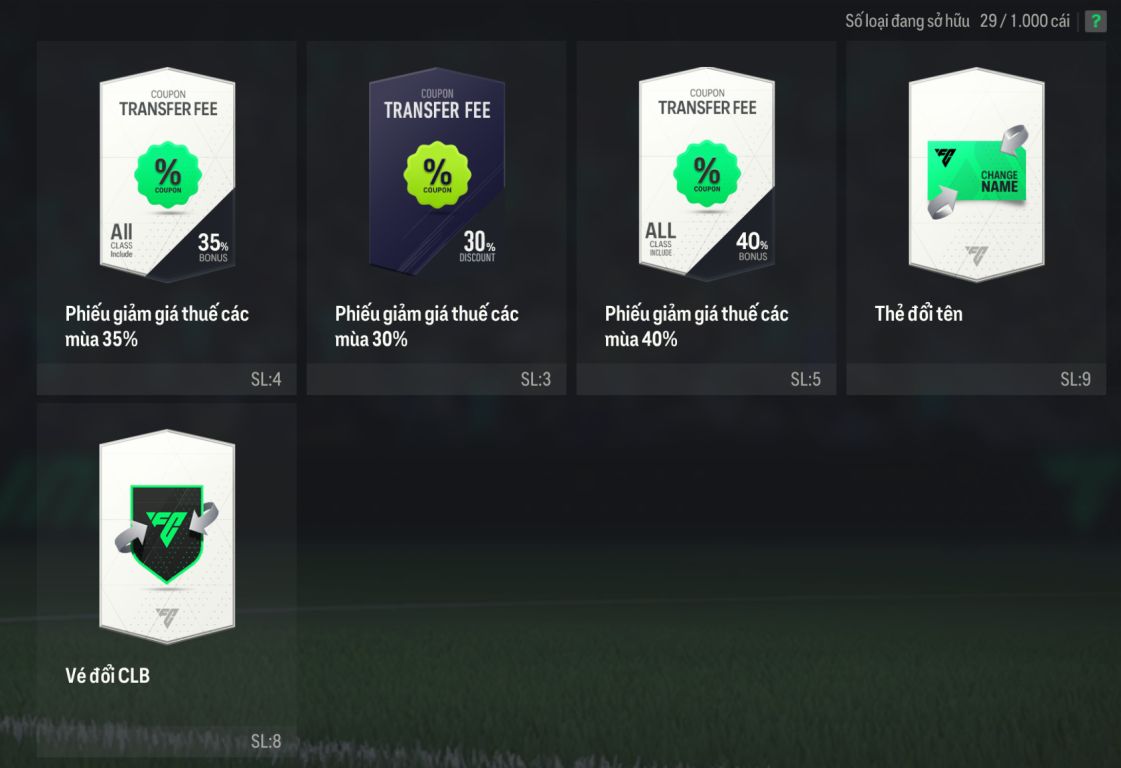
Task: Click the Thẻ đổi tên label
Action: pos(918,314)
